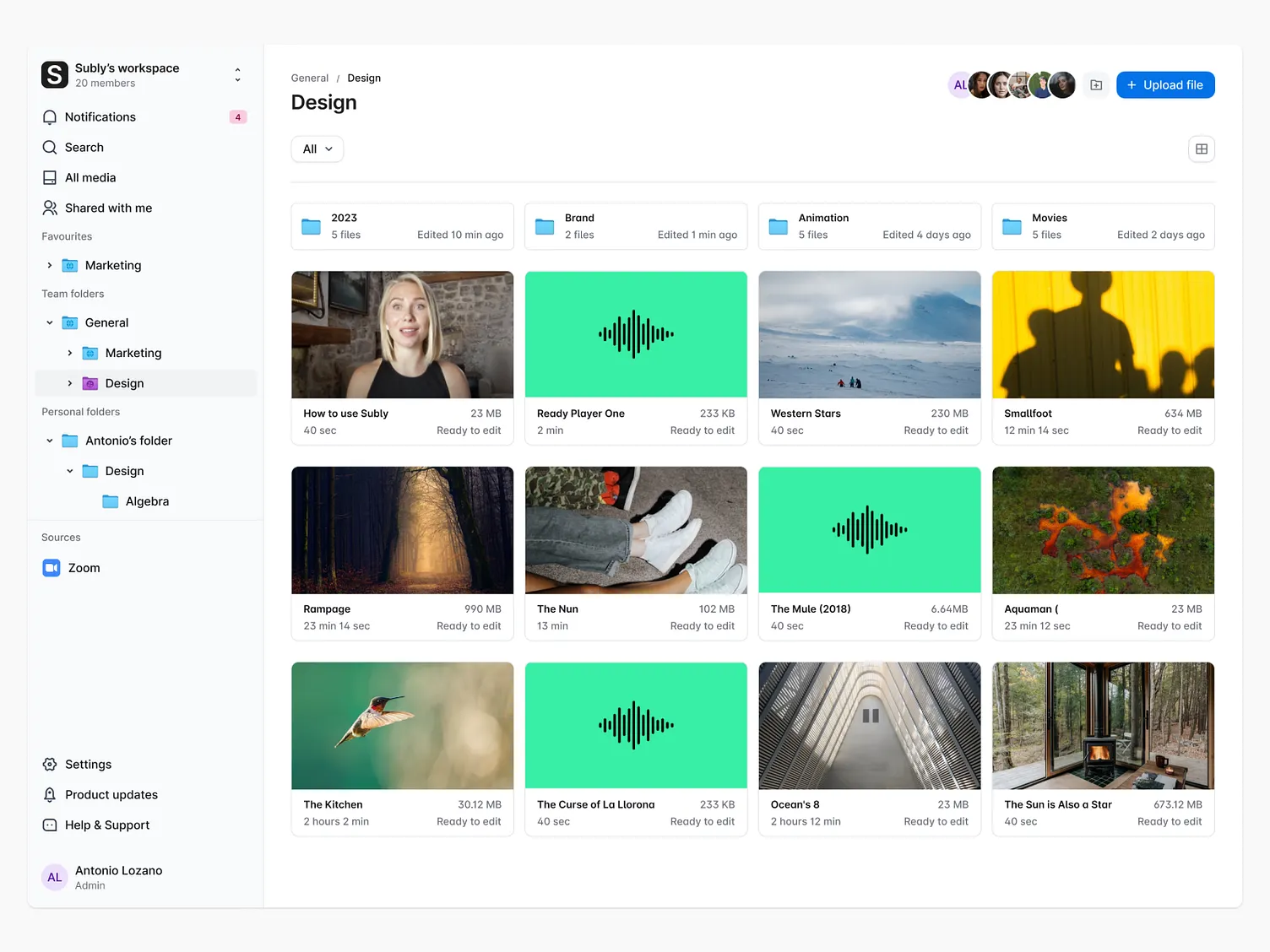
Task: Open the Brand folder card
Action: 636,226
